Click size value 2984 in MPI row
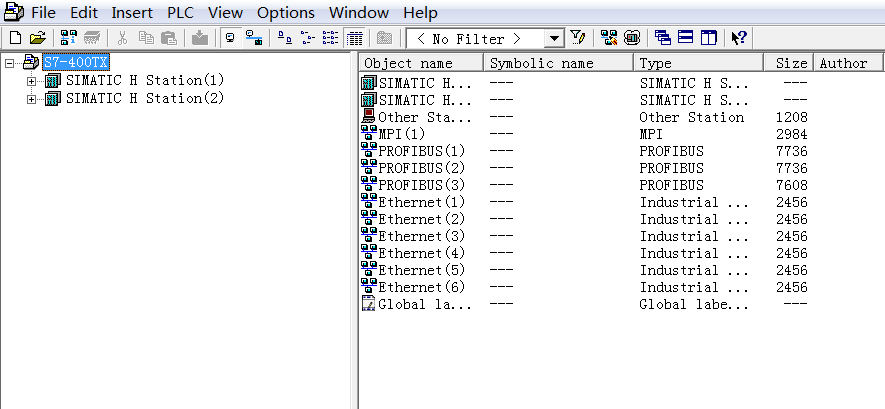This screenshot has width=885, height=409. (791, 134)
